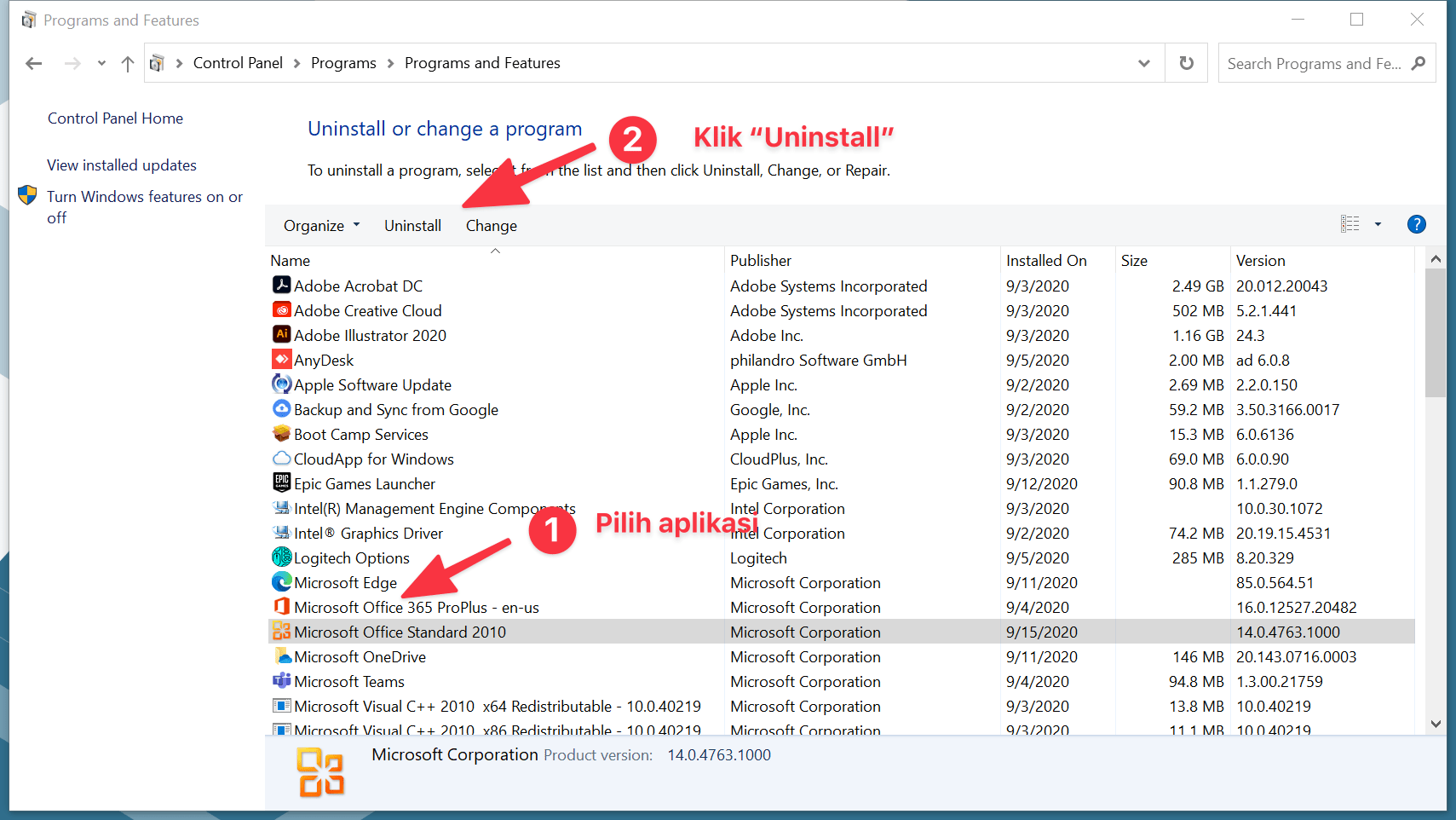
Task: Open the address bar history dropdown
Action: 1144,63
